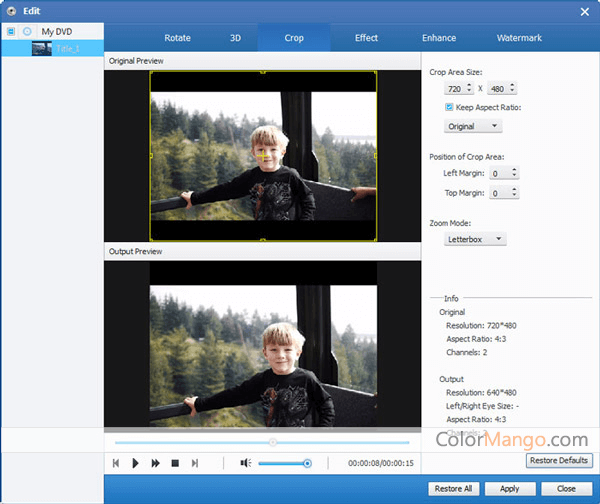
Task: Select the Title_1 video thumbnail
Action: 42,48
